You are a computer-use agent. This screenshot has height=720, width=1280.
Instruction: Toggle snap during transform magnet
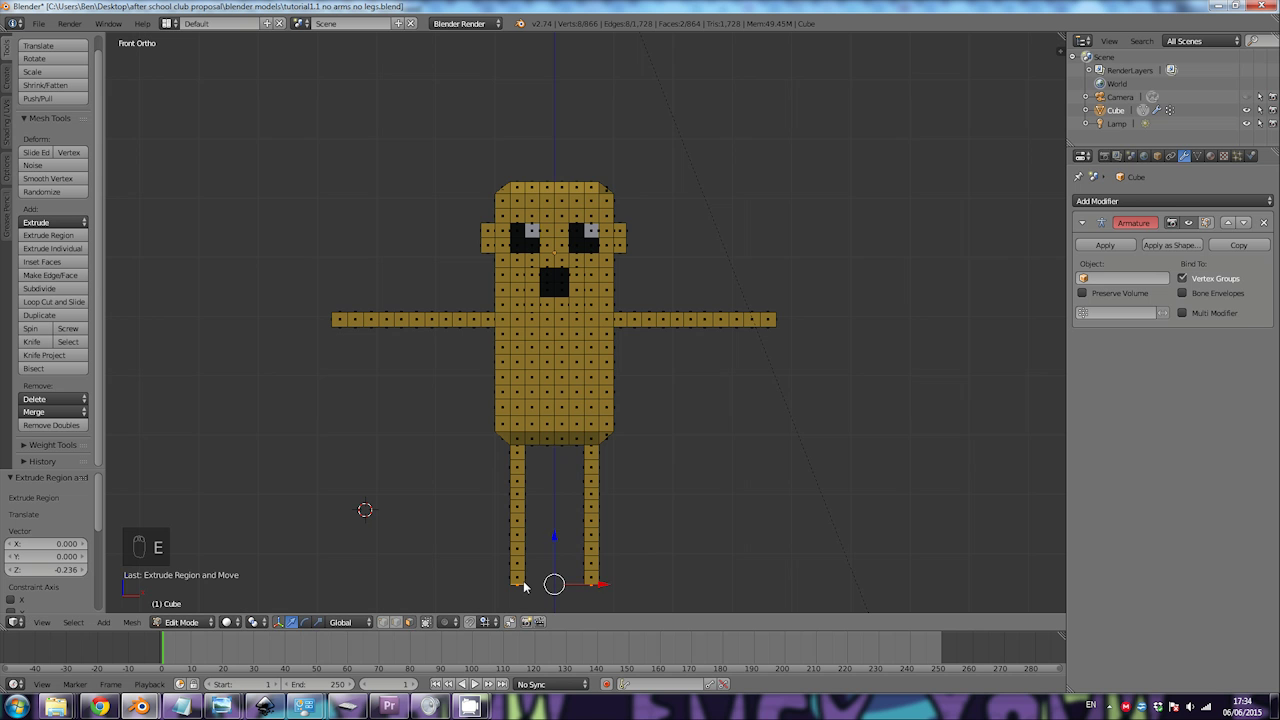point(469,622)
